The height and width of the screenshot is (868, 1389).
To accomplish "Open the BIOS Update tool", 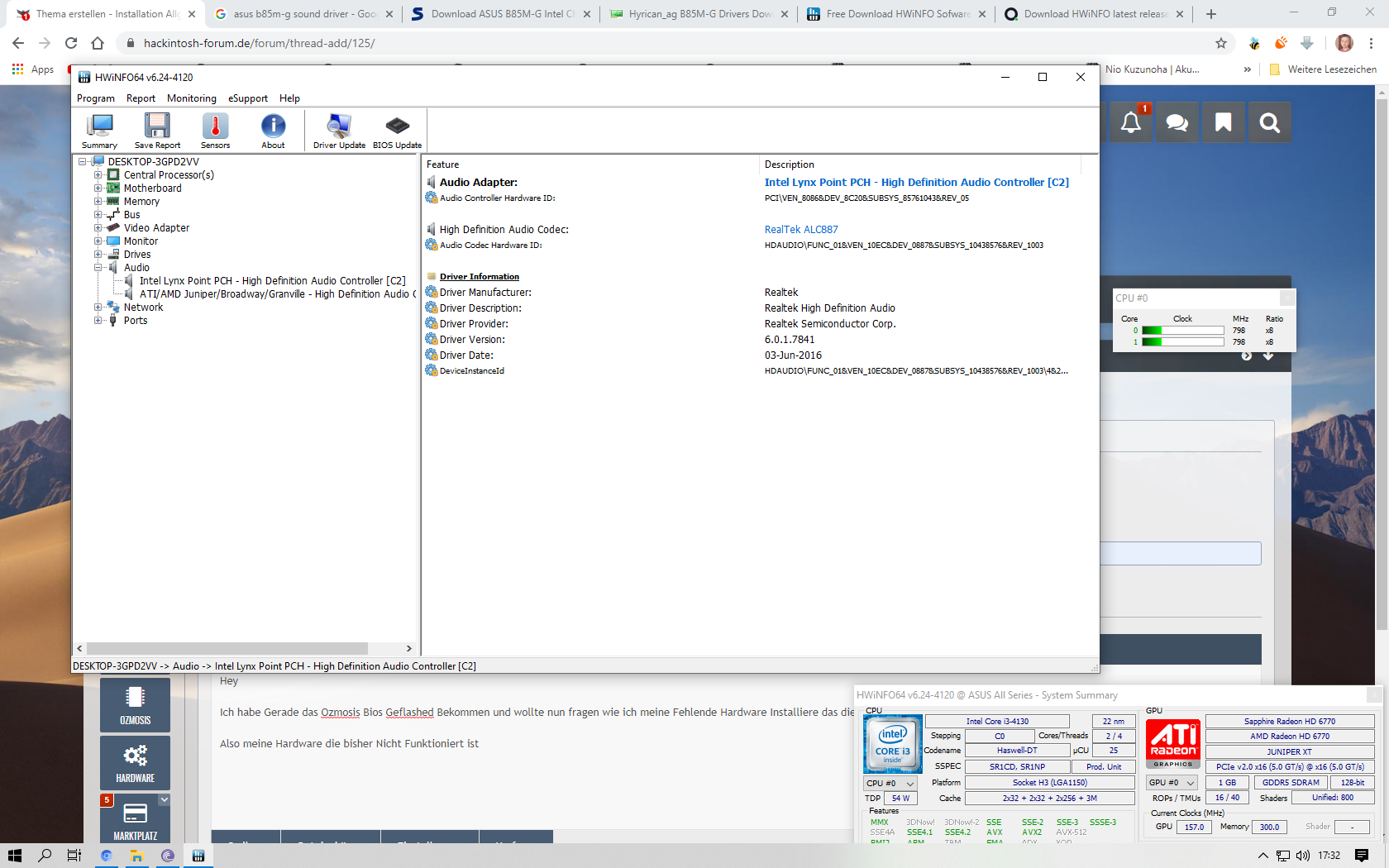I will [x=397, y=131].
